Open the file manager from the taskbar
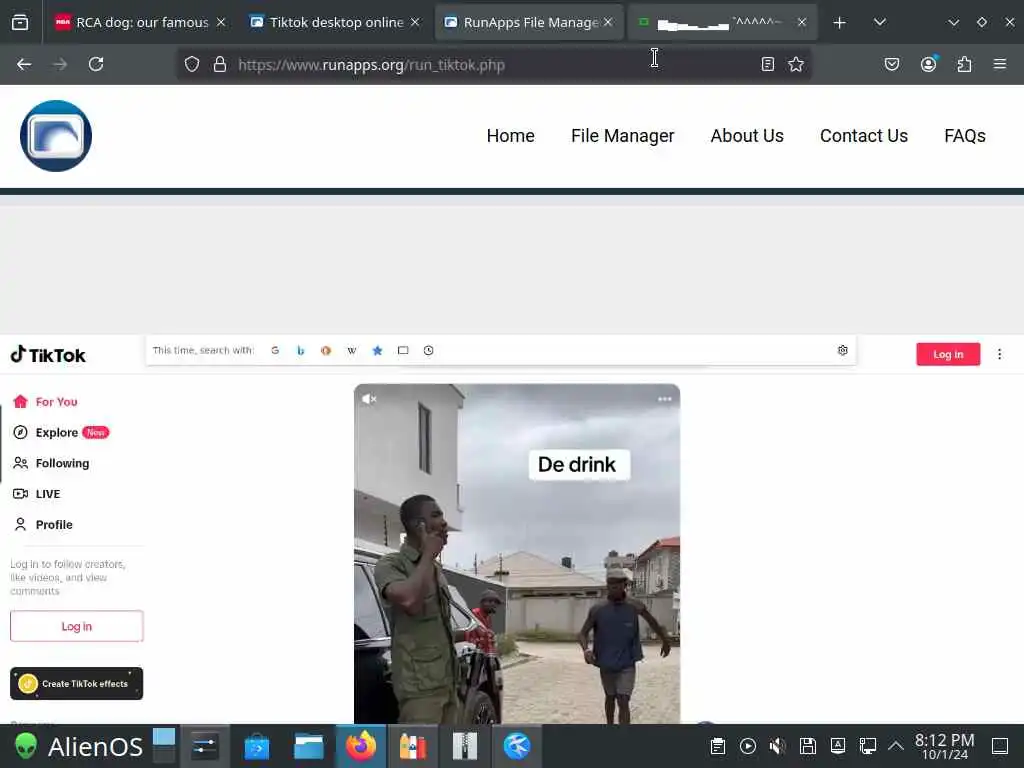1024x768 pixels. click(x=309, y=746)
